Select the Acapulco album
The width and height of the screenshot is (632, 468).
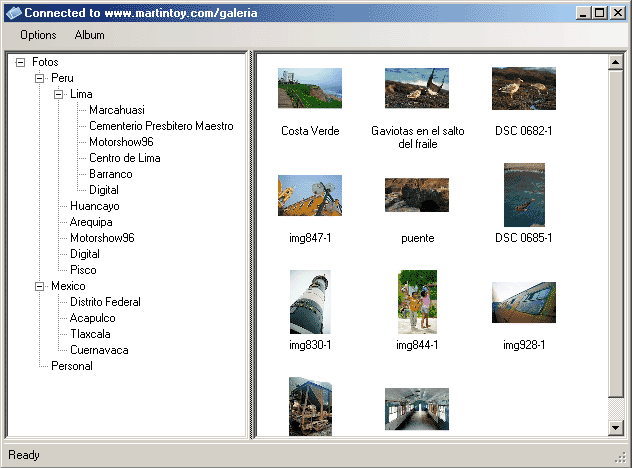(x=93, y=318)
